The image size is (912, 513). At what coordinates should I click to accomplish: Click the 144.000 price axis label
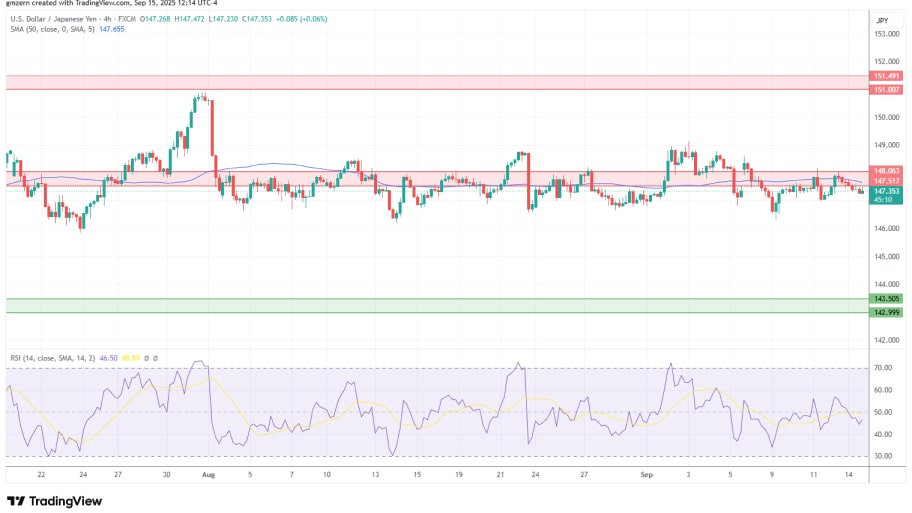click(x=886, y=284)
